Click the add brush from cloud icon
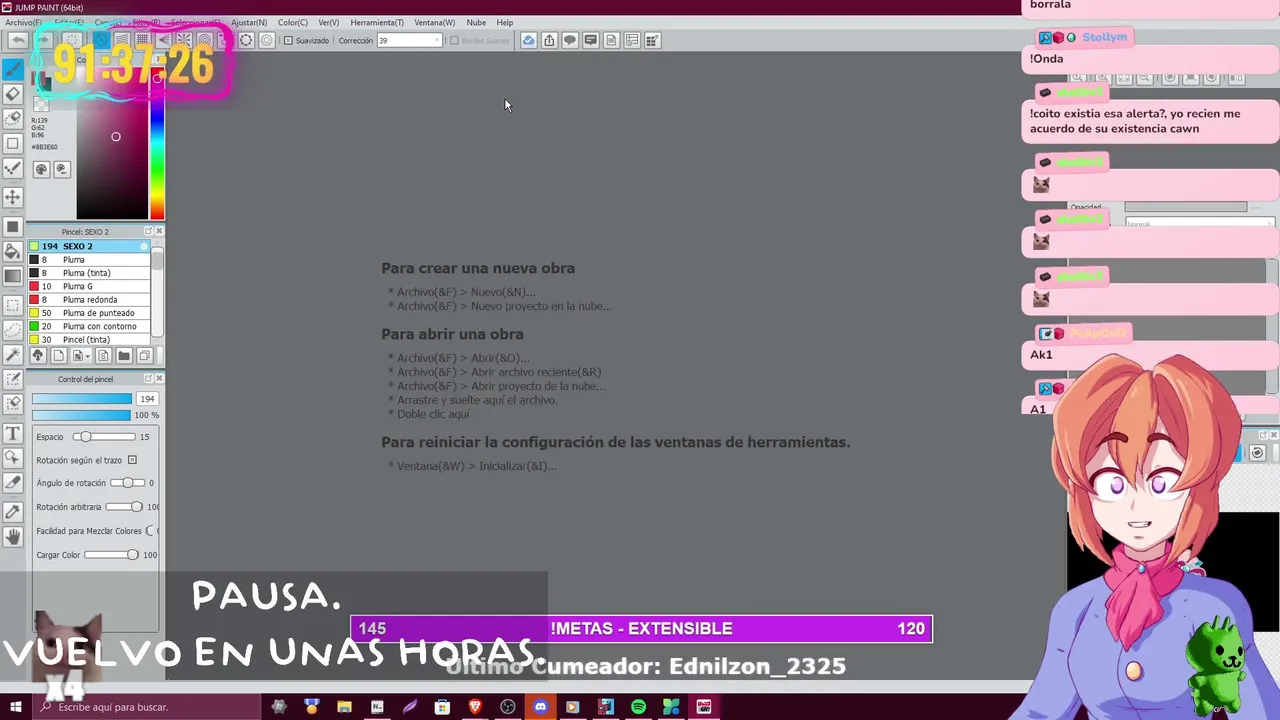 (x=38, y=355)
